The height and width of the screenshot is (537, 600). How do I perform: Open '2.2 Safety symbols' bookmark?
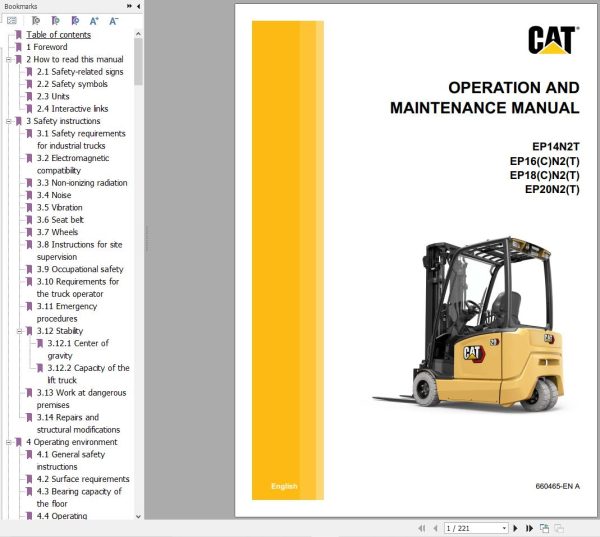[x=72, y=84]
